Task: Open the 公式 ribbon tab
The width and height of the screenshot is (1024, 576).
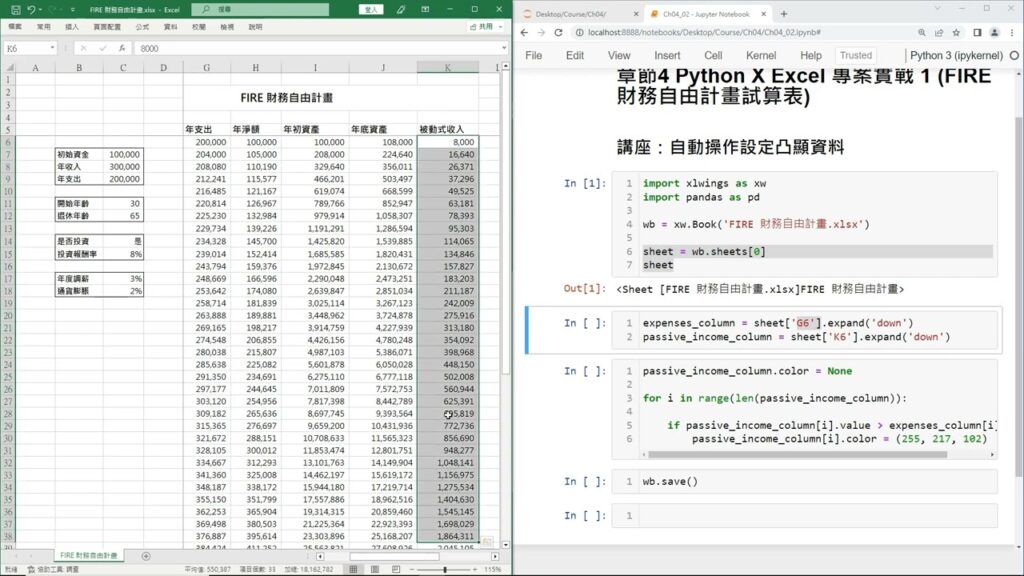Action: click(x=142, y=27)
